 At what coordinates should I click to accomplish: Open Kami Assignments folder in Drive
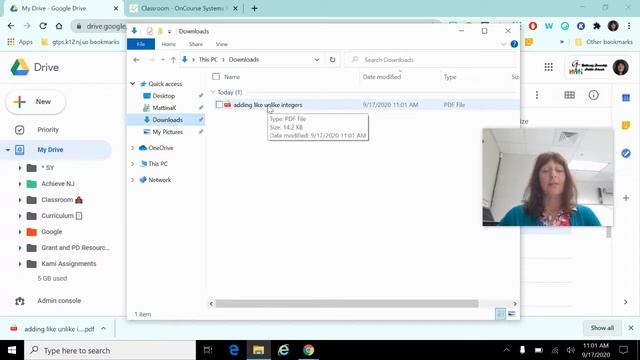(69, 264)
